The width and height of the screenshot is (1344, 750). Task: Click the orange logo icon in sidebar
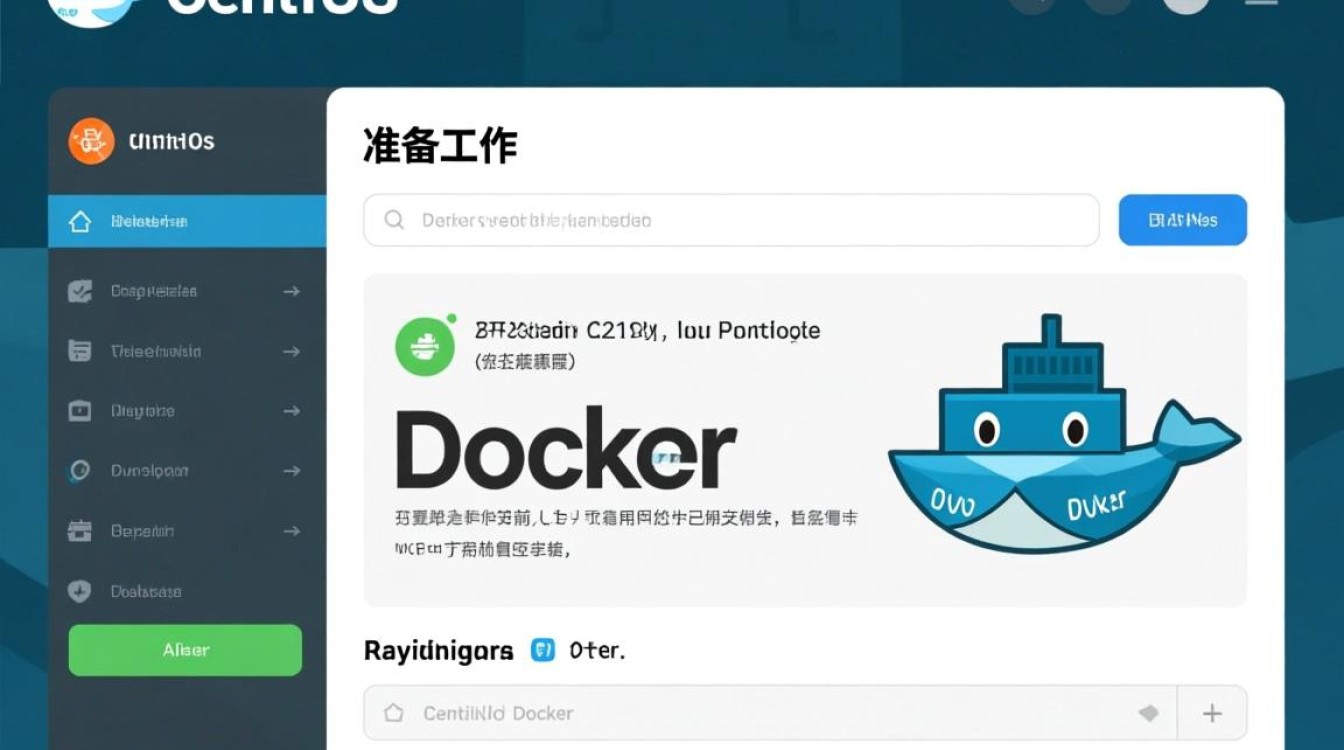[91, 141]
